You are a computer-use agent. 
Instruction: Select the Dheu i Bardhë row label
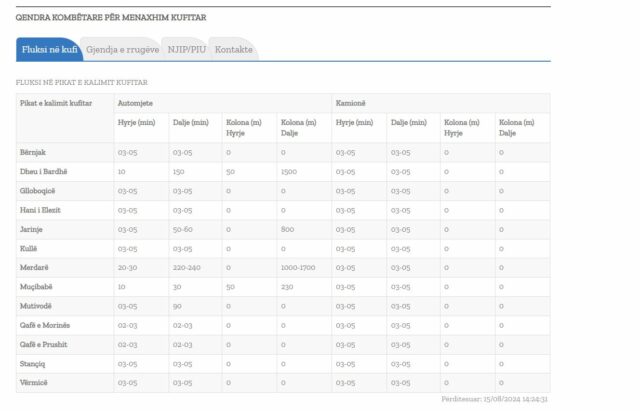[43, 171]
